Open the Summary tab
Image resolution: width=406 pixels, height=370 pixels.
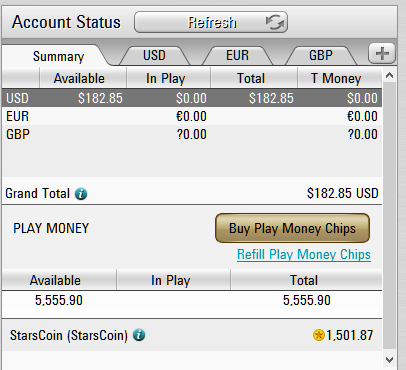pyautogui.click(x=58, y=56)
